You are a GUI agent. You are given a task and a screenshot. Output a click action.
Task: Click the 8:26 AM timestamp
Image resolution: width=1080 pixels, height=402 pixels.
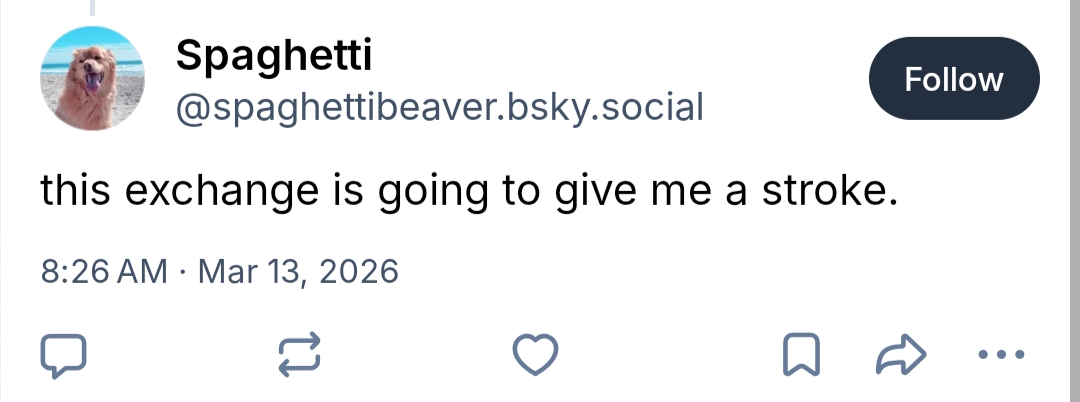tap(104, 271)
